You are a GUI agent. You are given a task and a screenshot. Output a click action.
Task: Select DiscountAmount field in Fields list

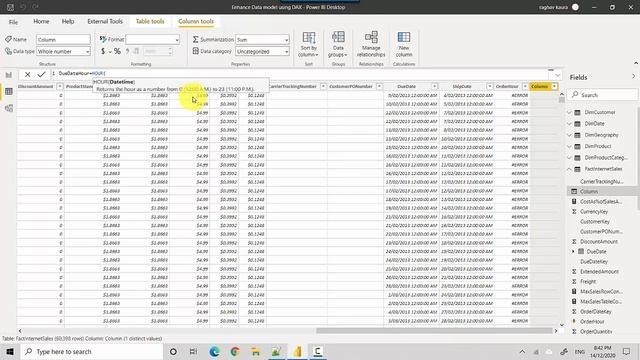[x=599, y=242]
